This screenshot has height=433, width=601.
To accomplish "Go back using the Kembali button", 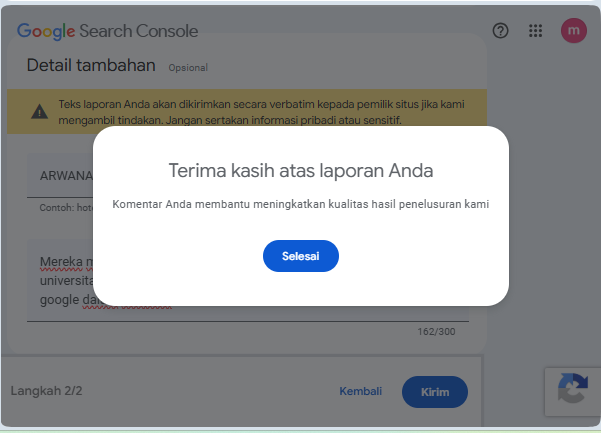I will pos(360,391).
